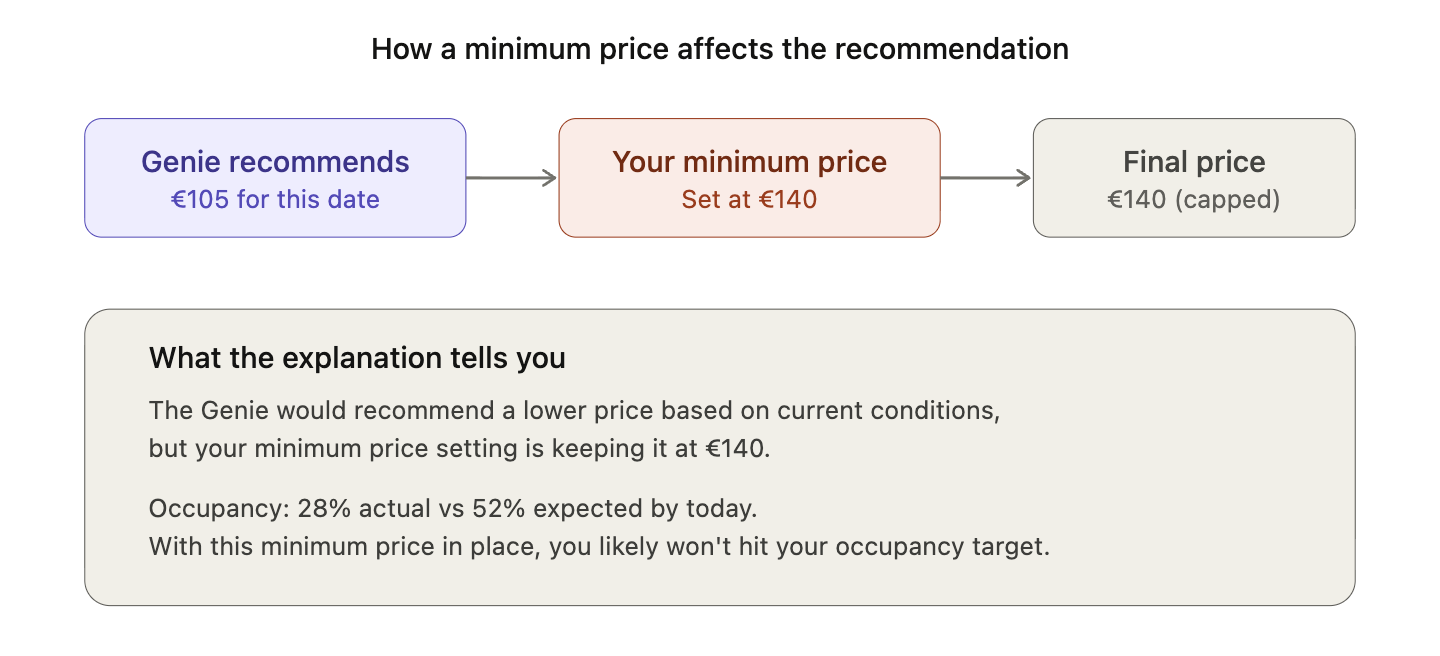Click the '€105 for this date' text
1440x656 pixels.
(275, 199)
